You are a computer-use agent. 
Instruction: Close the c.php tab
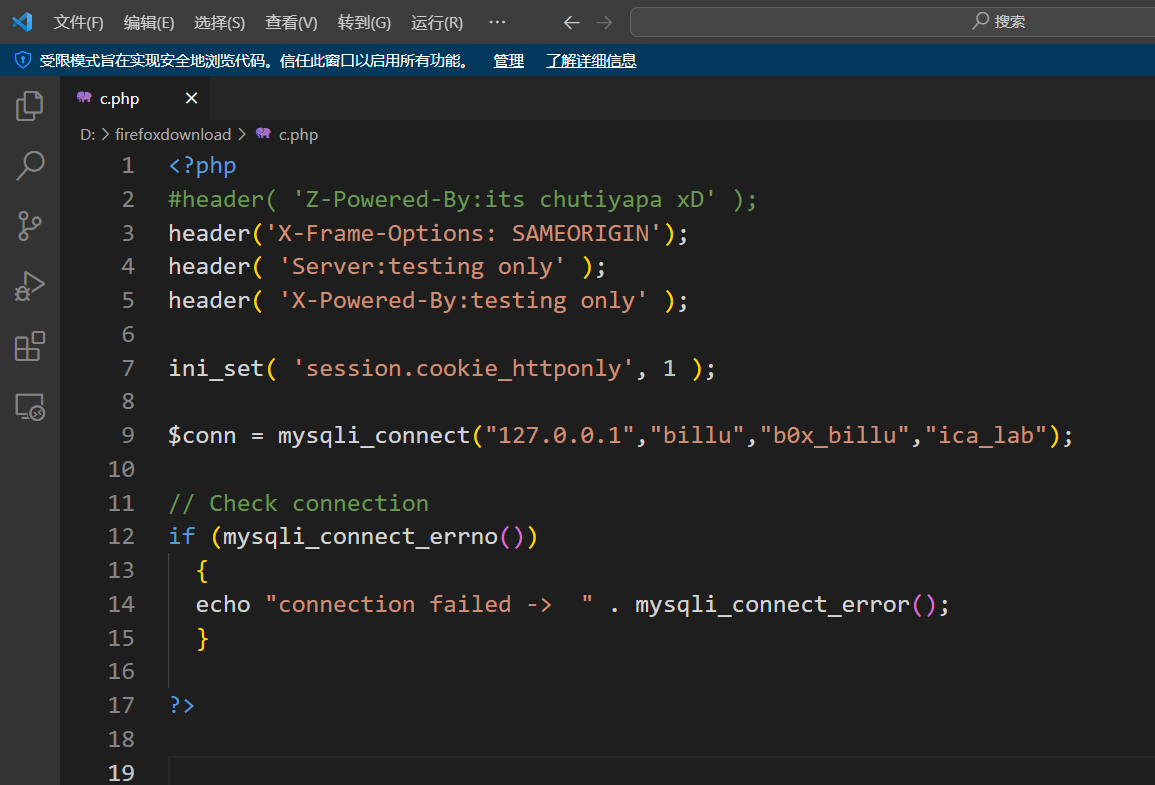click(x=192, y=98)
